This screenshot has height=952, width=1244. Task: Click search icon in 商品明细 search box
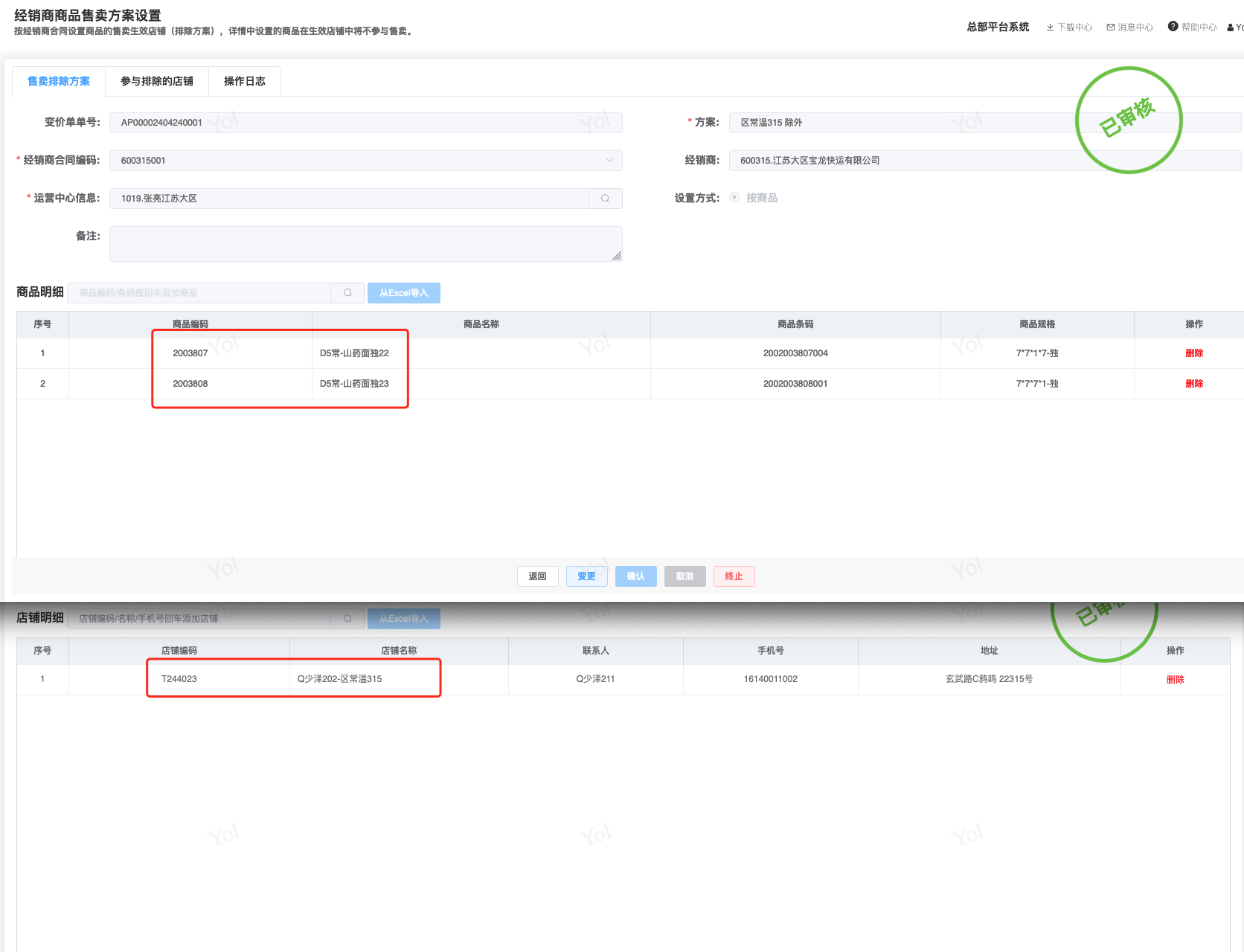point(347,293)
